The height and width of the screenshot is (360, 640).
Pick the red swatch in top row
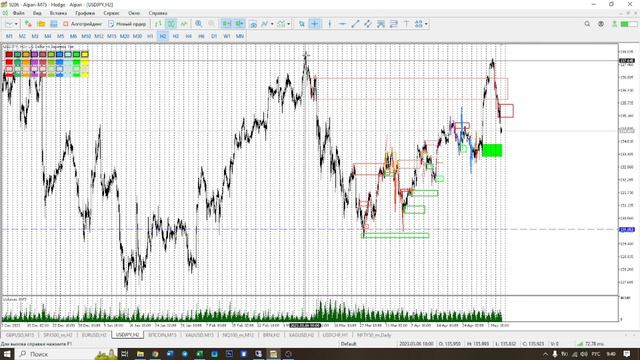click(x=9, y=54)
